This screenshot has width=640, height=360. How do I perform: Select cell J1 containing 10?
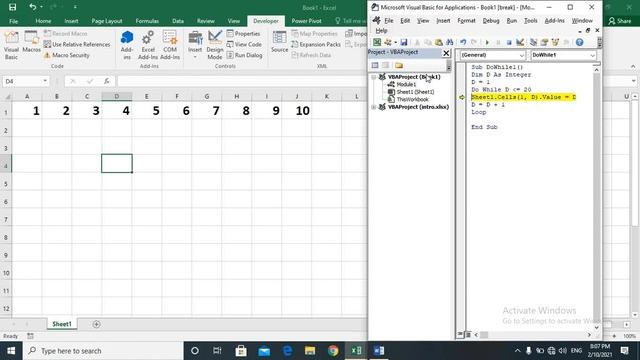(x=297, y=111)
